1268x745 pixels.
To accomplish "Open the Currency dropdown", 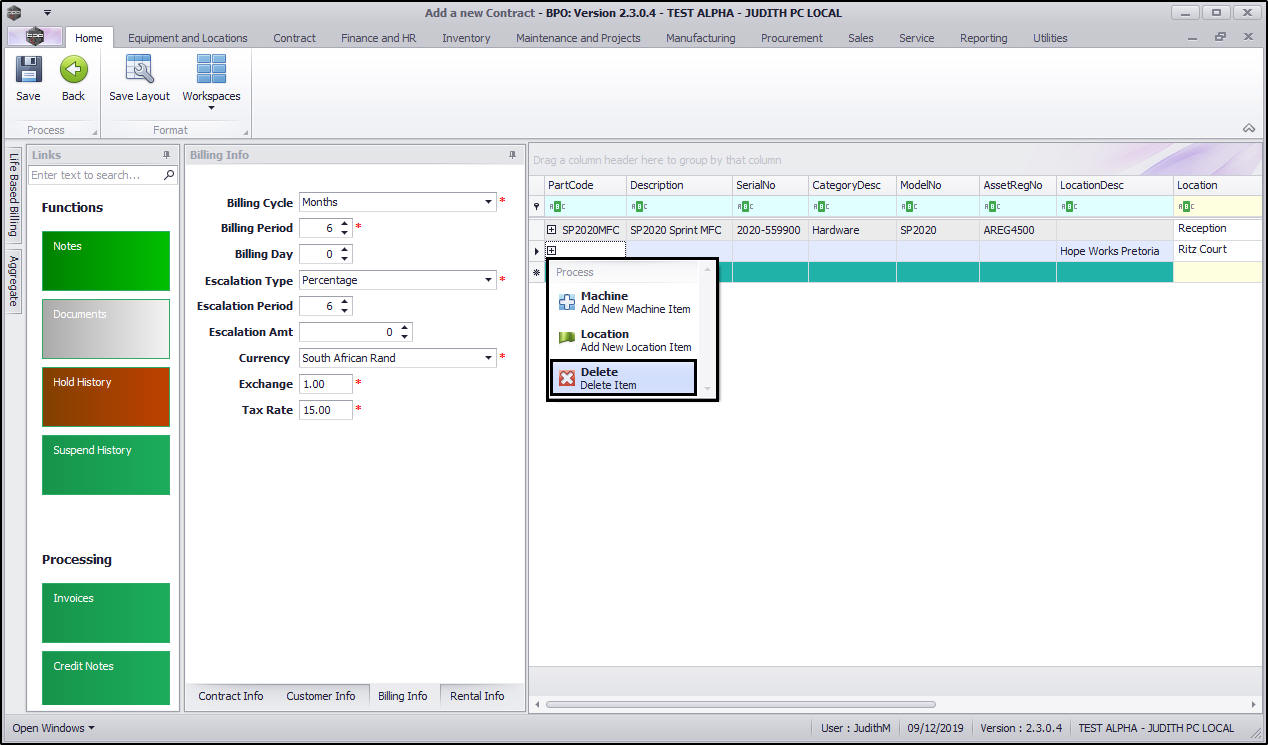I will [x=488, y=358].
